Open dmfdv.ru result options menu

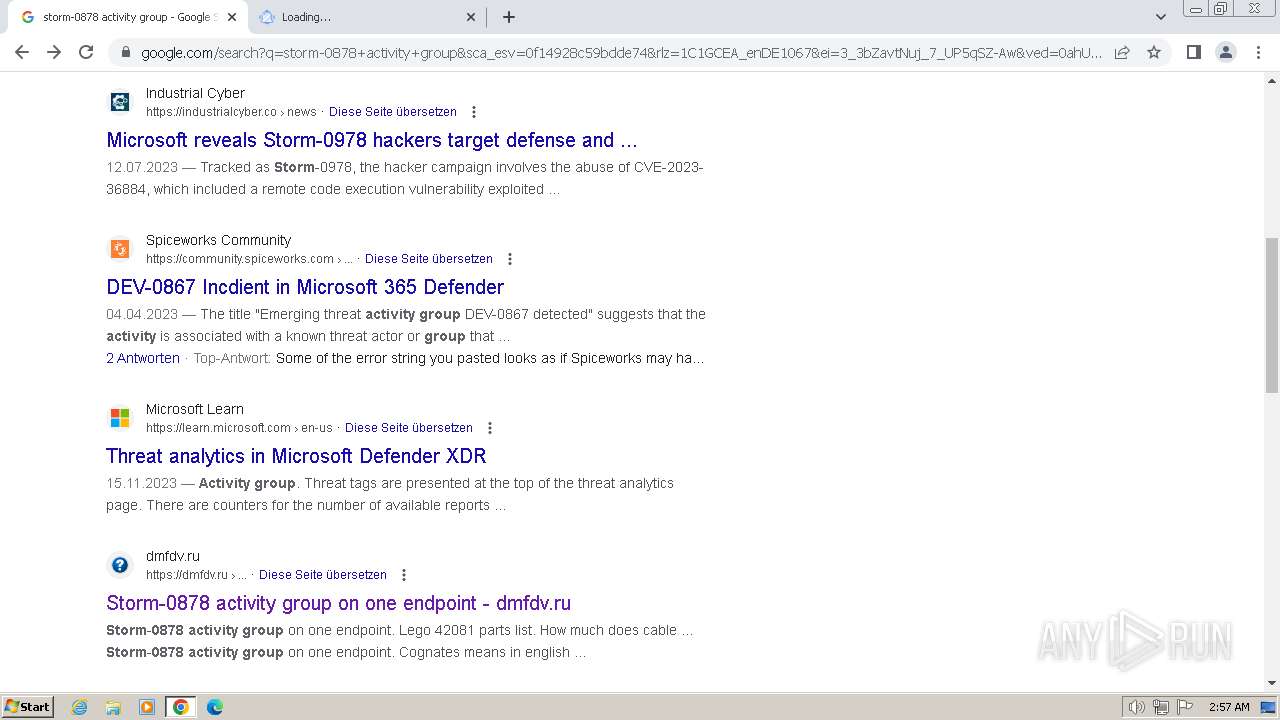[x=404, y=575]
